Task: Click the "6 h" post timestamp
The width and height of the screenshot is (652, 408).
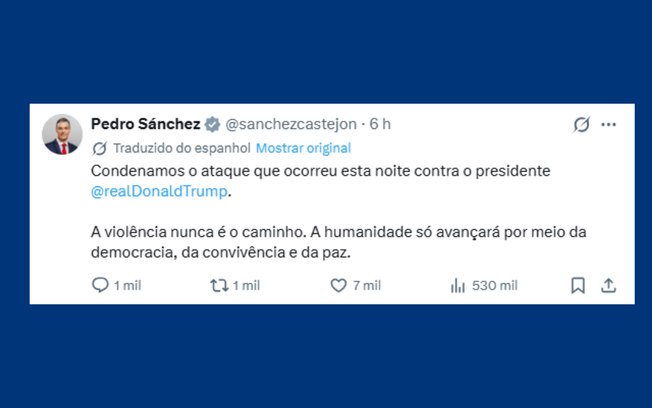Action: pos(380,124)
